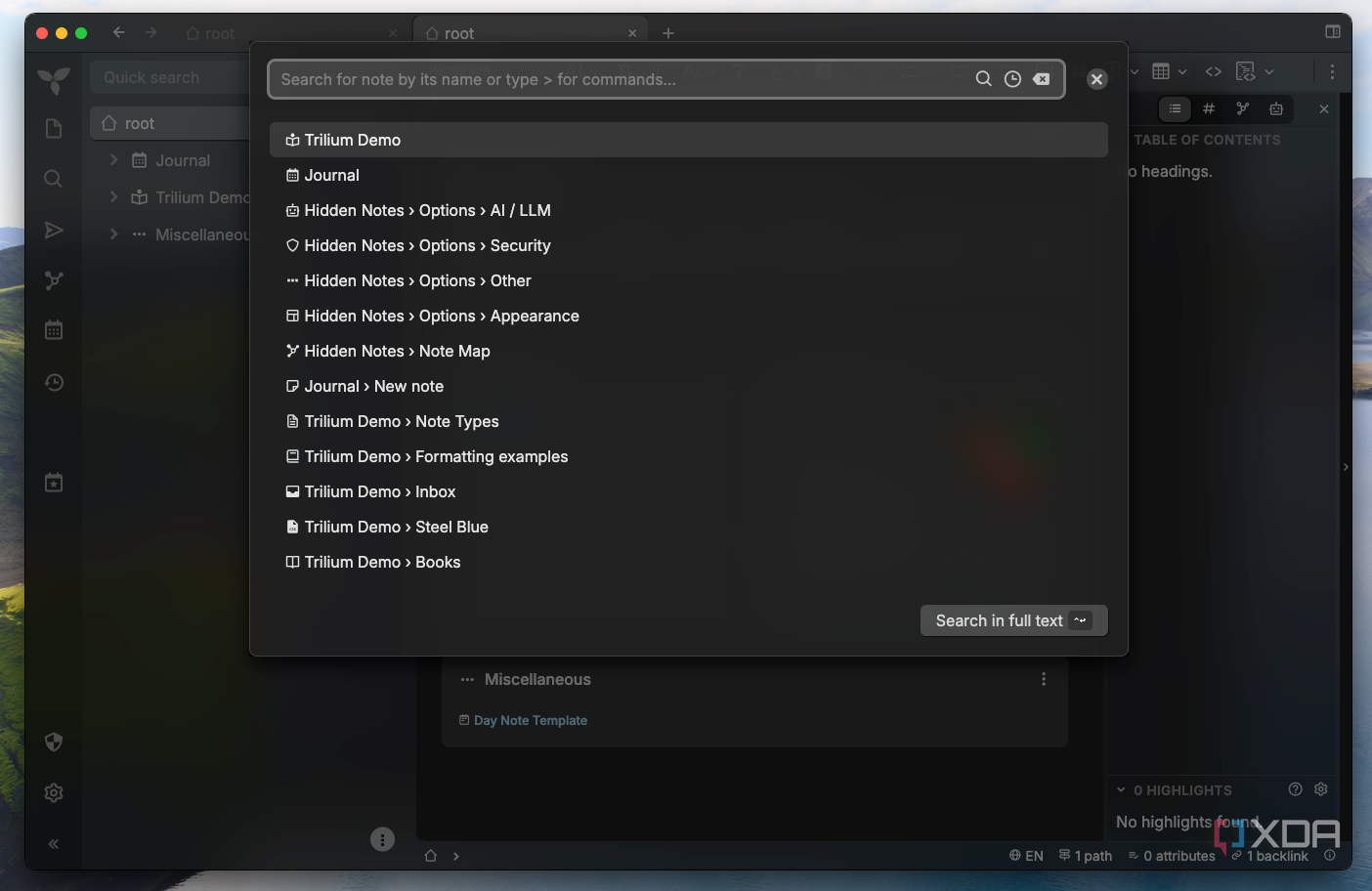Select Journal search result
The height and width of the screenshot is (891, 1372).
pyautogui.click(x=688, y=175)
